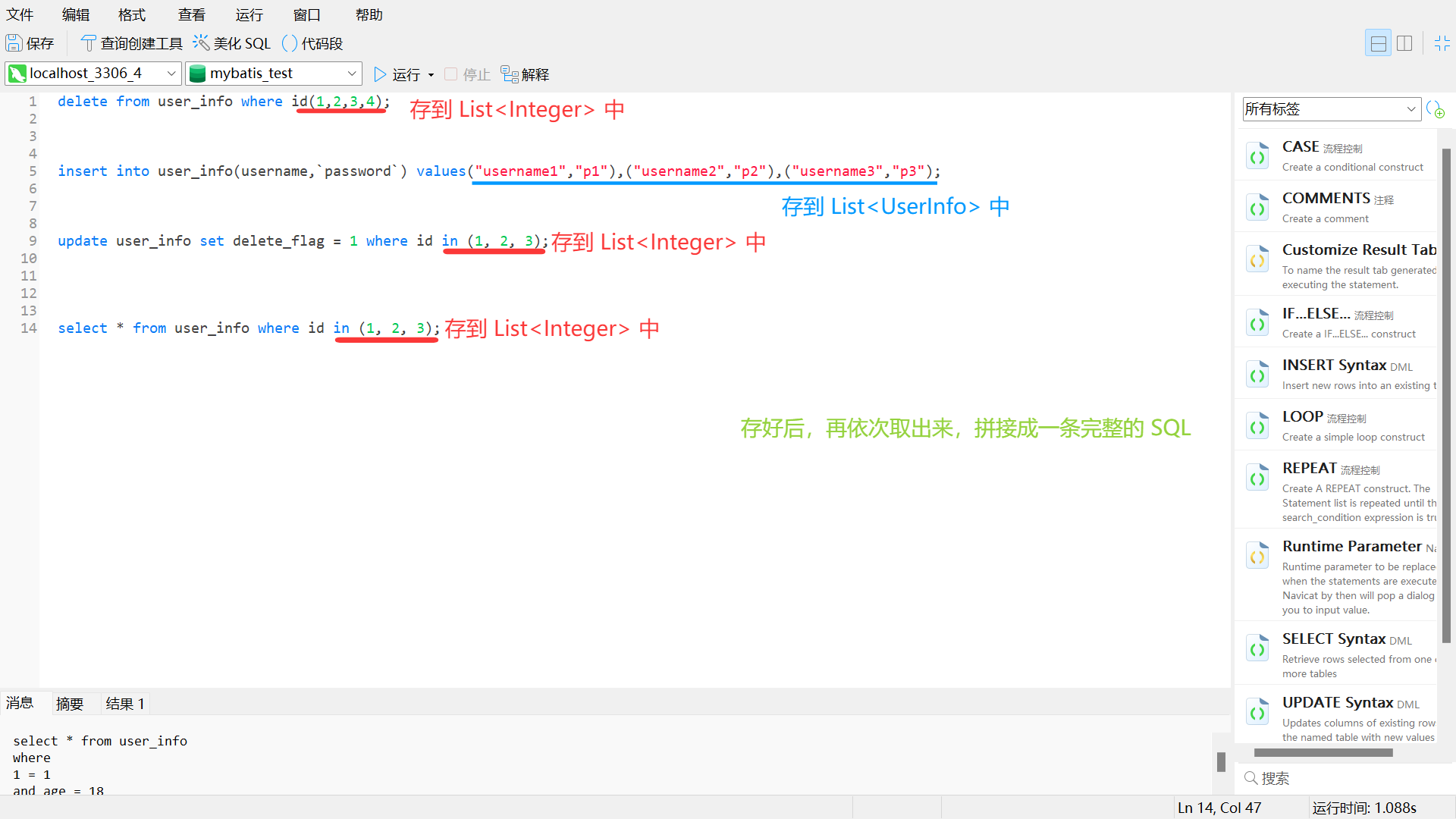The image size is (1456, 819).
Task: Open the Query Builder tool icon
Action: 88,43
